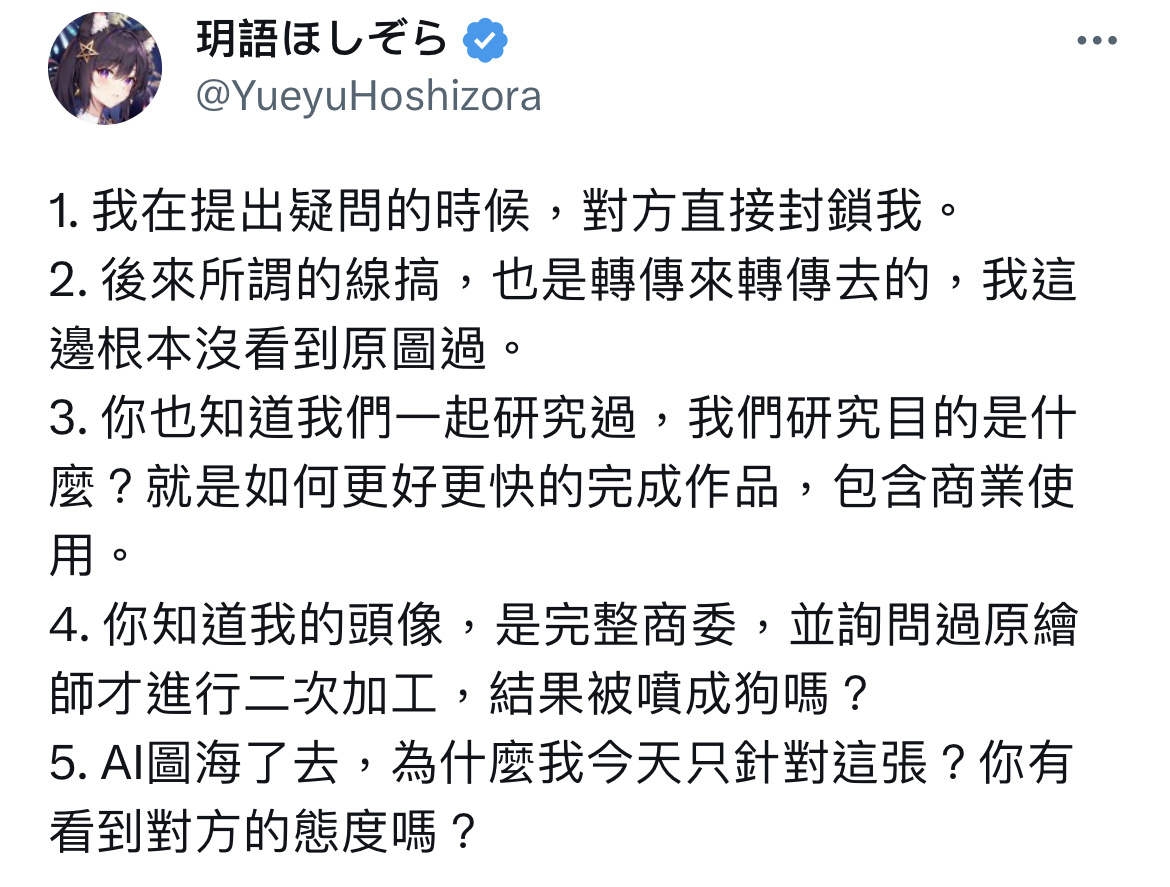The width and height of the screenshot is (1170, 887).
Task: Open the profile name 玥語ほしぞら
Action: [322, 40]
